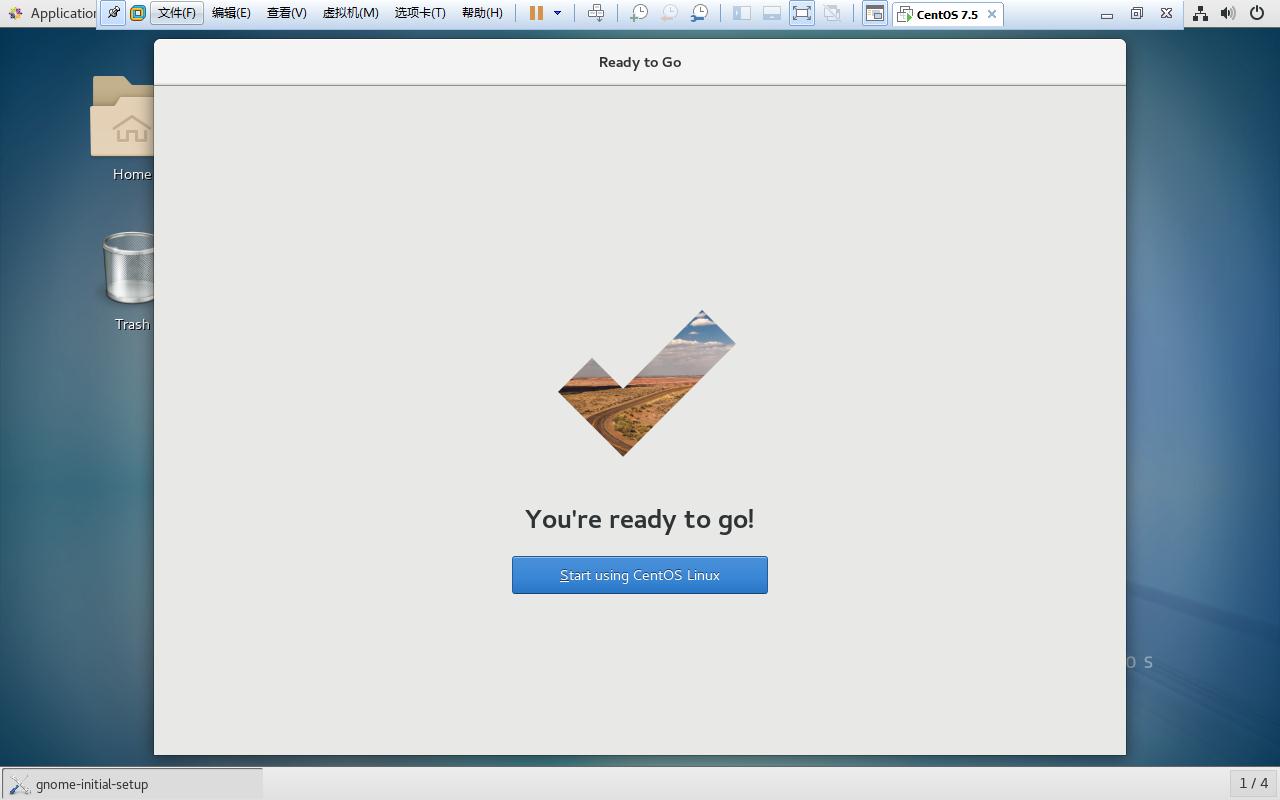Select gnome-initial-setup in the taskbar

[x=132, y=784]
